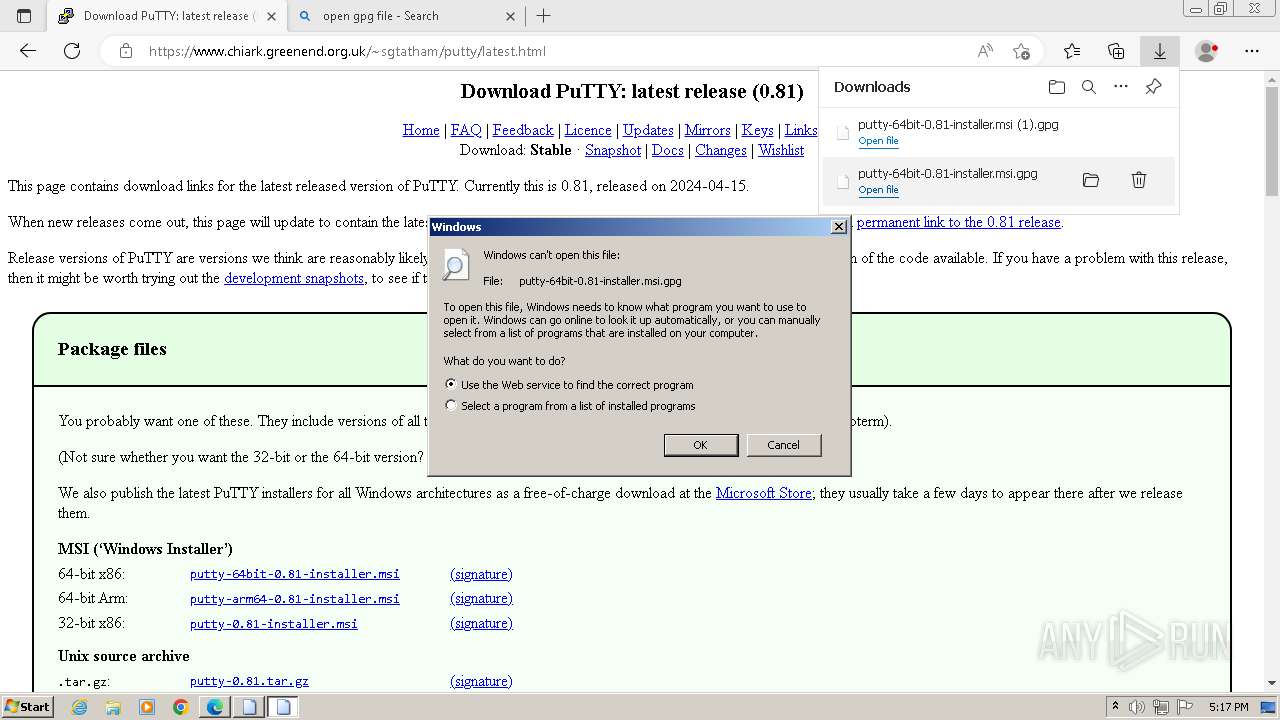This screenshot has height=720, width=1280.
Task: Open the downloads folder from Downloads panel
Action: (x=1057, y=87)
